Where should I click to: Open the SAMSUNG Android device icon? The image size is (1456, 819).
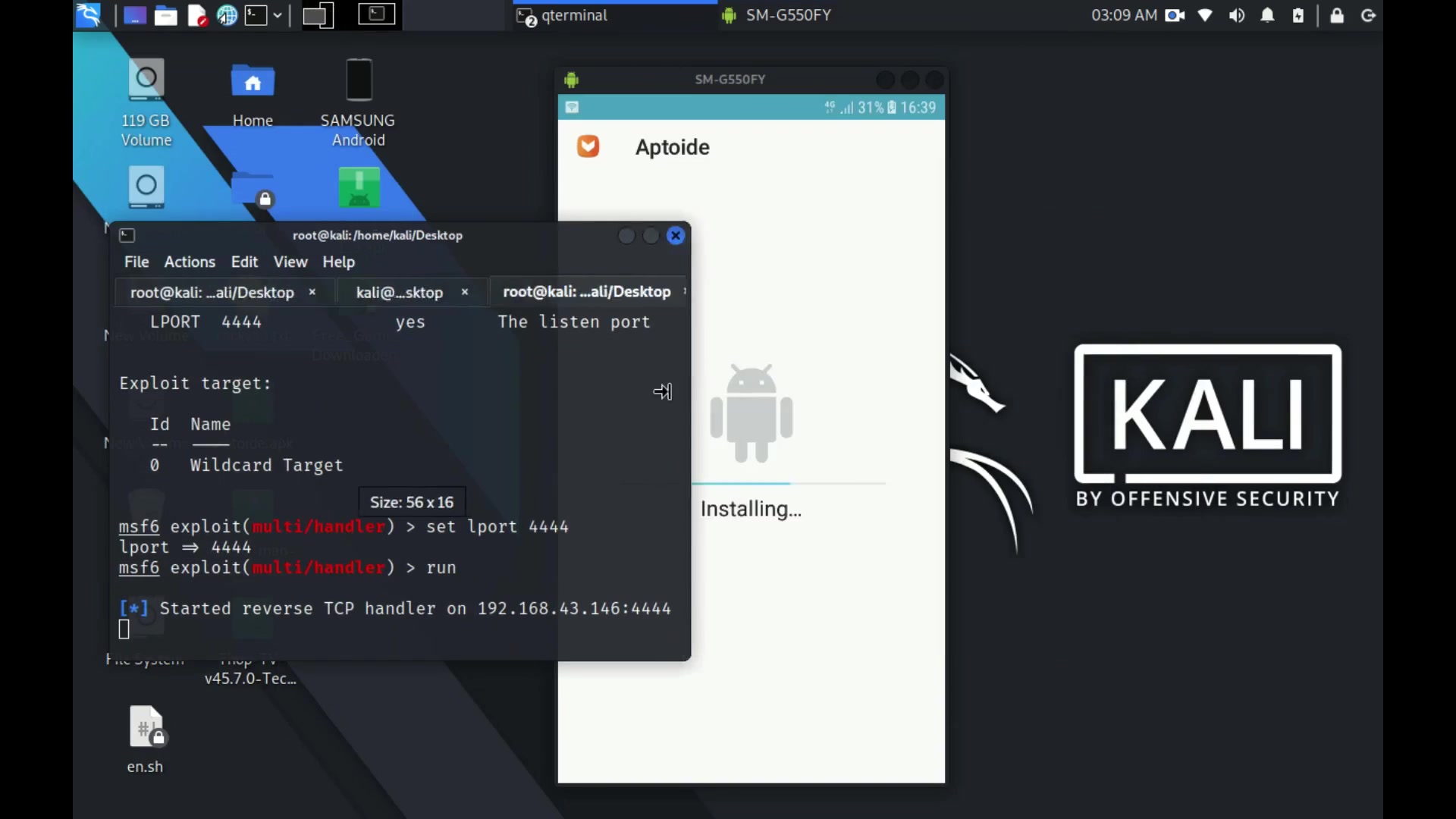click(x=358, y=102)
